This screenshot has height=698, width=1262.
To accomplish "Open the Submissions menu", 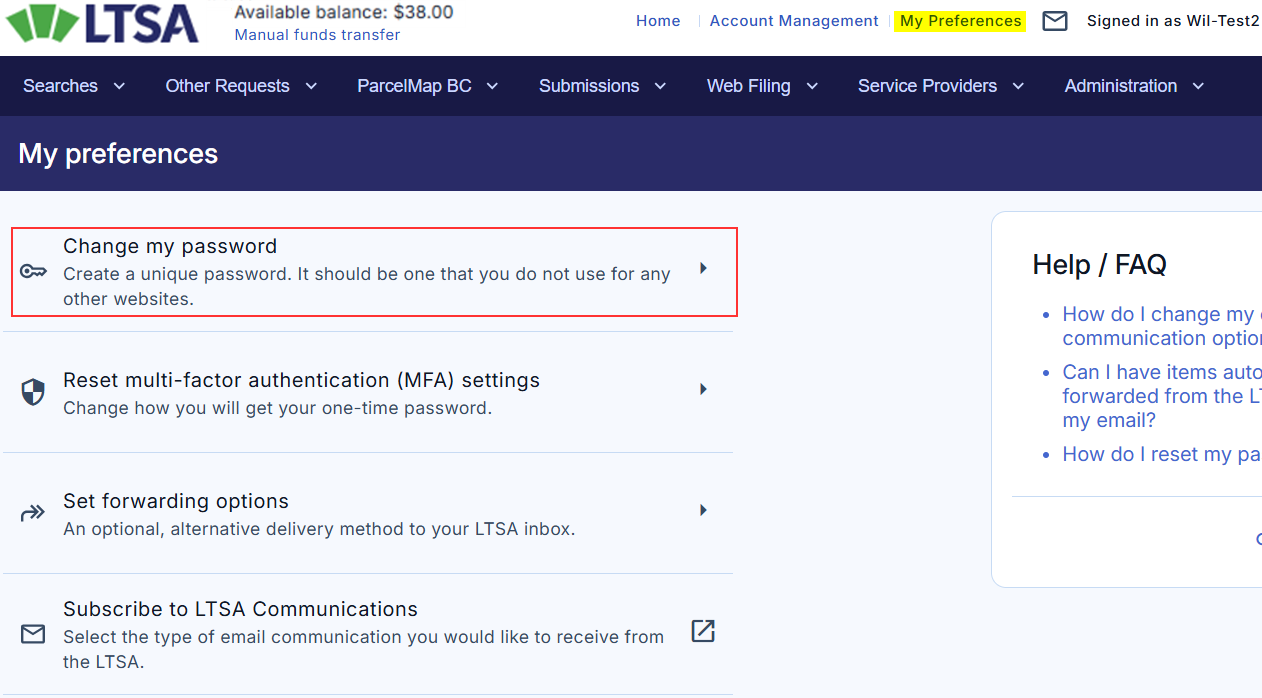I will coord(602,86).
